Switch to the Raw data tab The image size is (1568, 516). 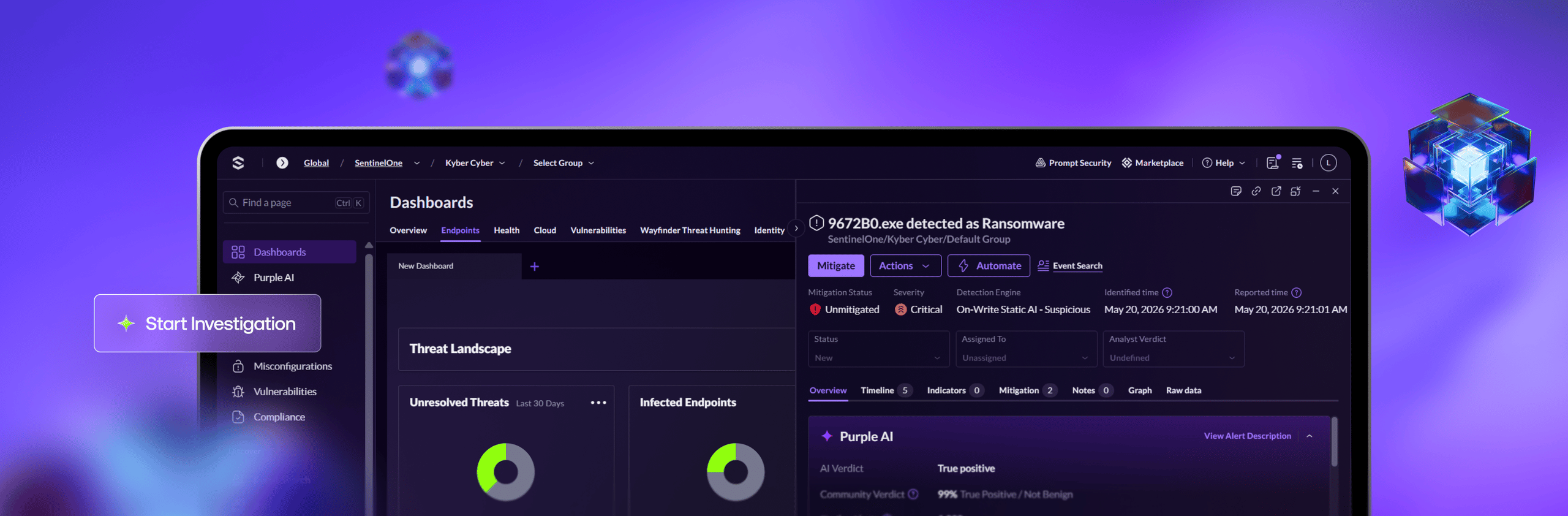[x=1183, y=390]
